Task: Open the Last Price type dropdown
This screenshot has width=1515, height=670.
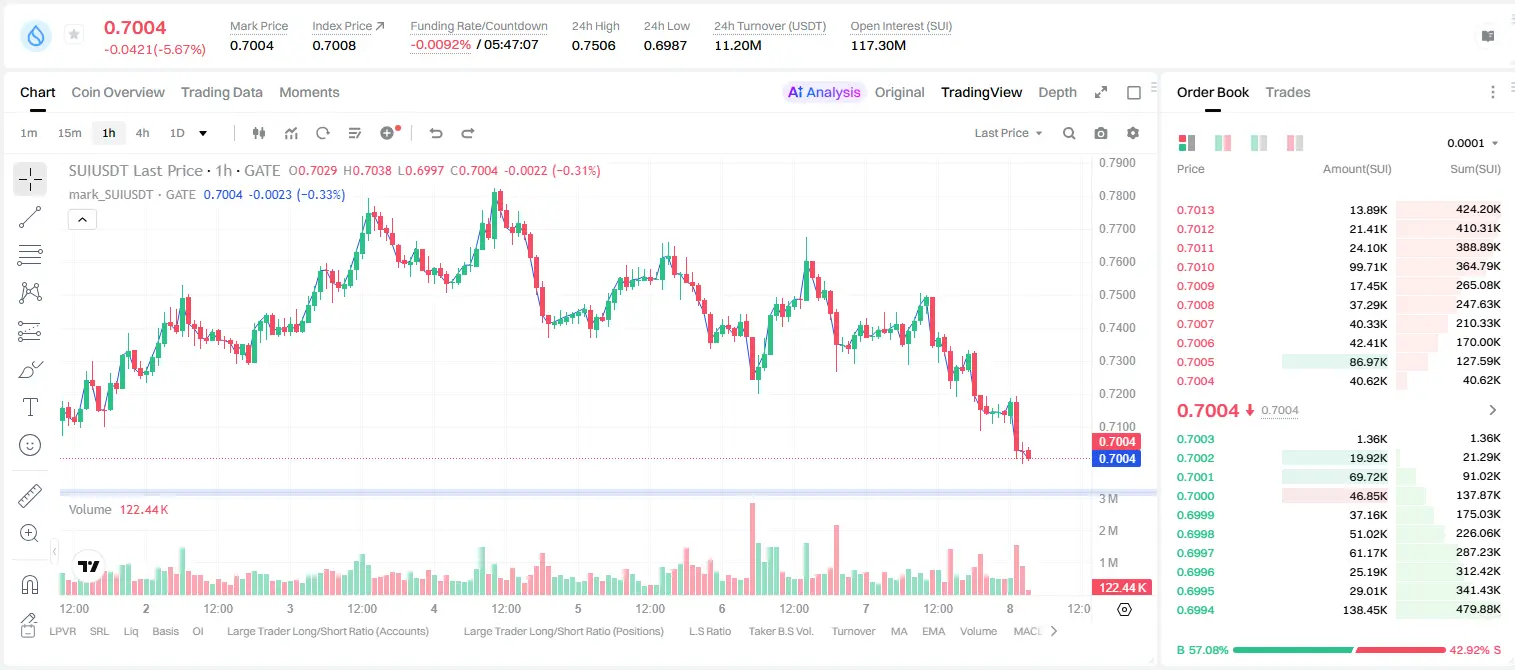Action: (1008, 133)
